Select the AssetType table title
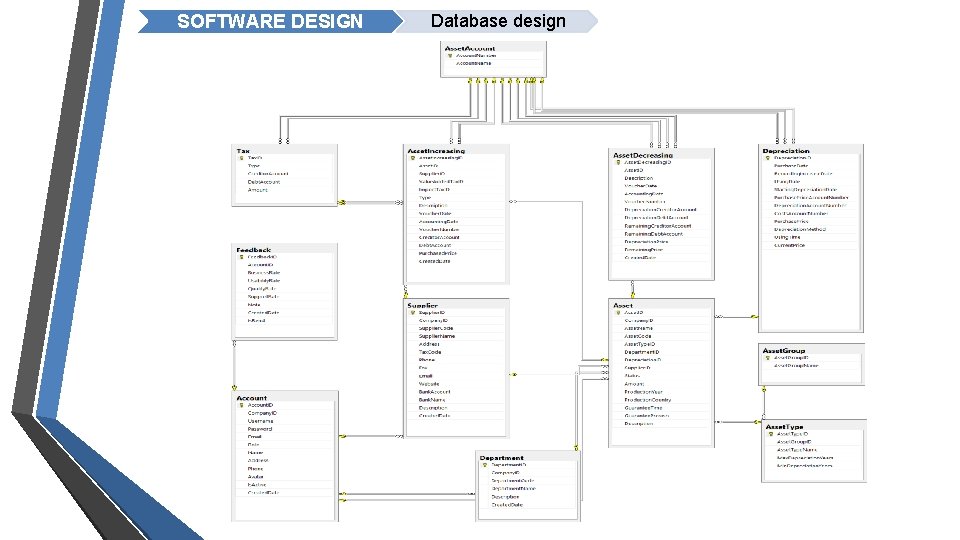Screen dimensions: 960x540 tap(784, 427)
